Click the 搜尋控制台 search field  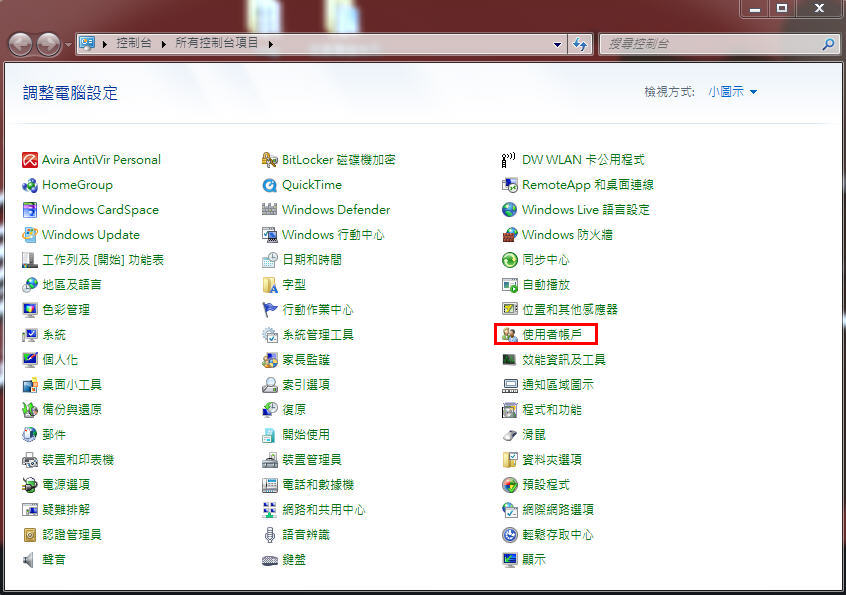pos(710,44)
